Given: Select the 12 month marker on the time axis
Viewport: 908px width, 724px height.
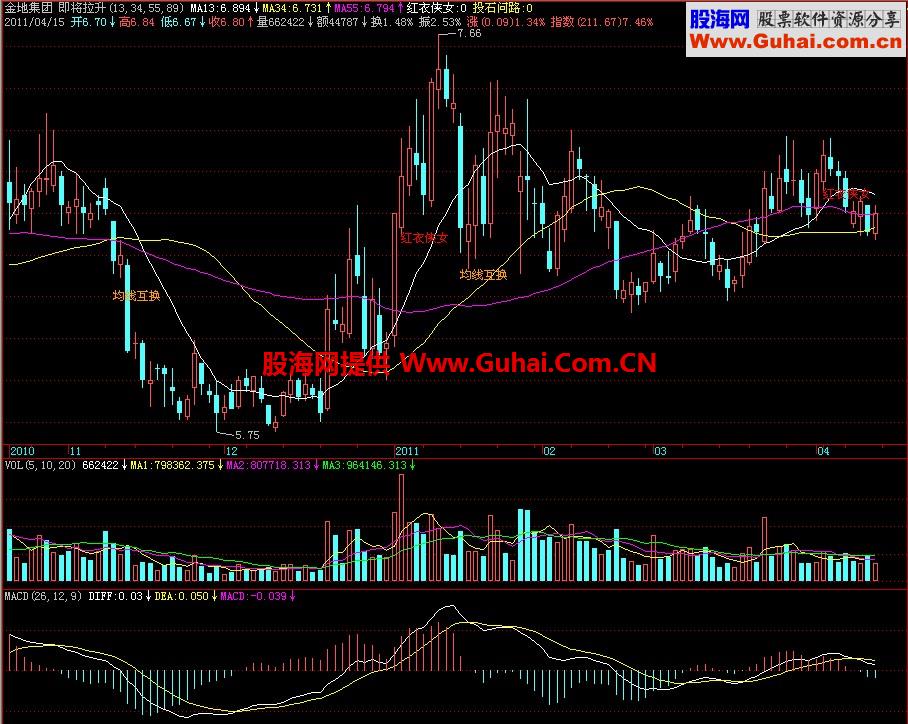Looking at the screenshot, I should [231, 451].
